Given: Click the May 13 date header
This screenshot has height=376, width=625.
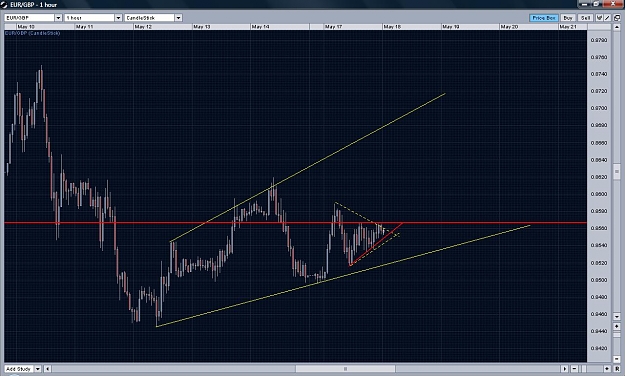Looking at the screenshot, I should coord(202,27).
